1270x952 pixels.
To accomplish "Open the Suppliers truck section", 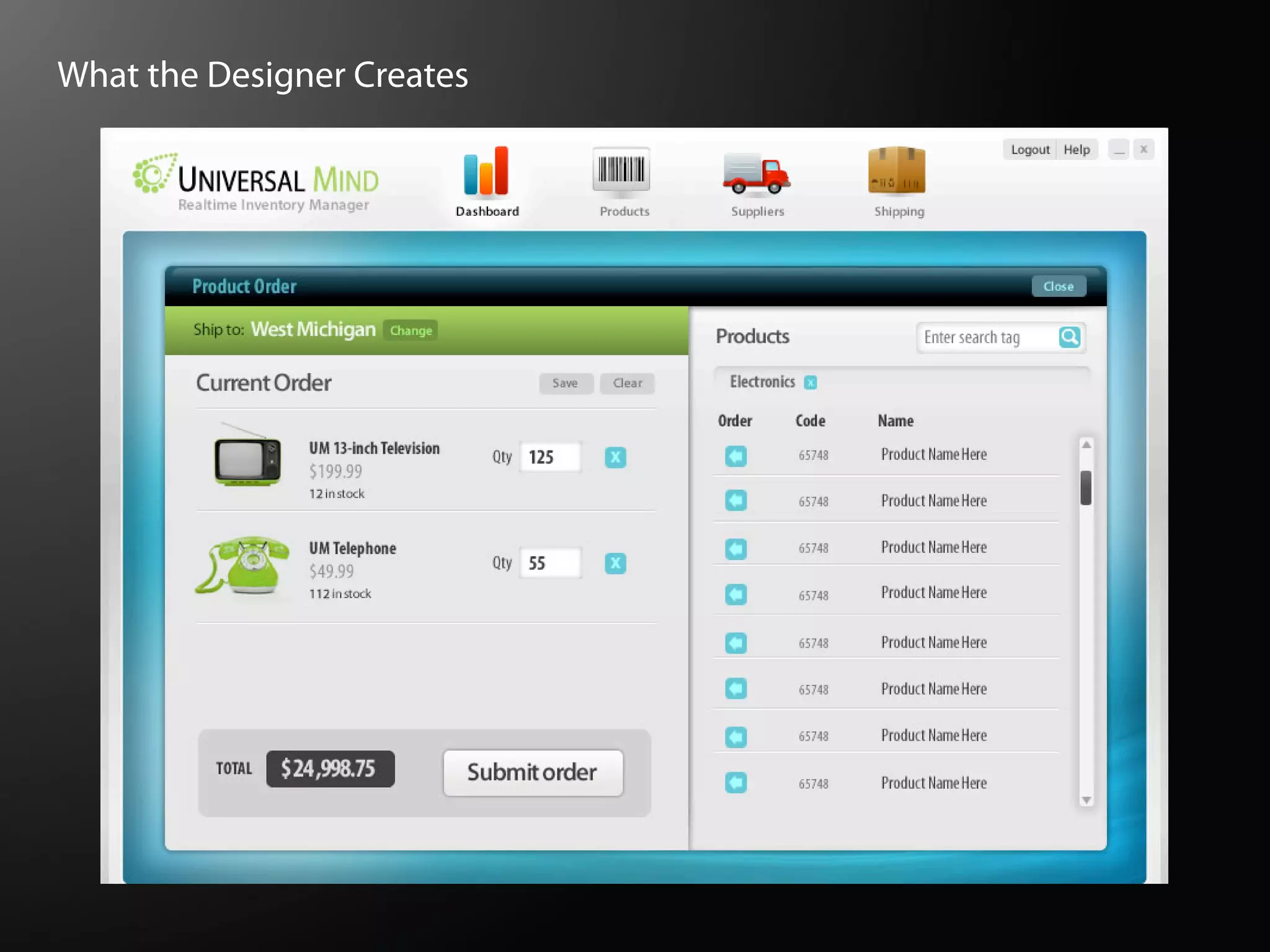I will coord(757,184).
